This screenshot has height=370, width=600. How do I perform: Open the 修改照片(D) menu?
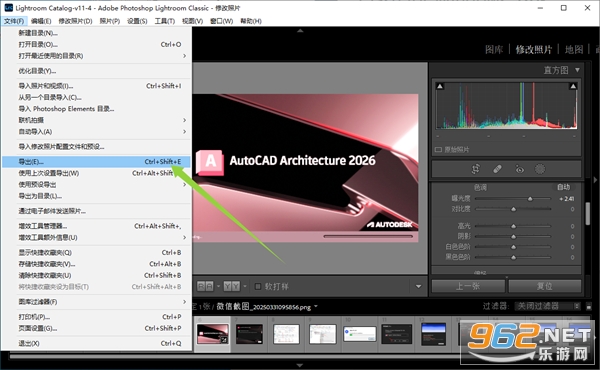pyautogui.click(x=75, y=21)
